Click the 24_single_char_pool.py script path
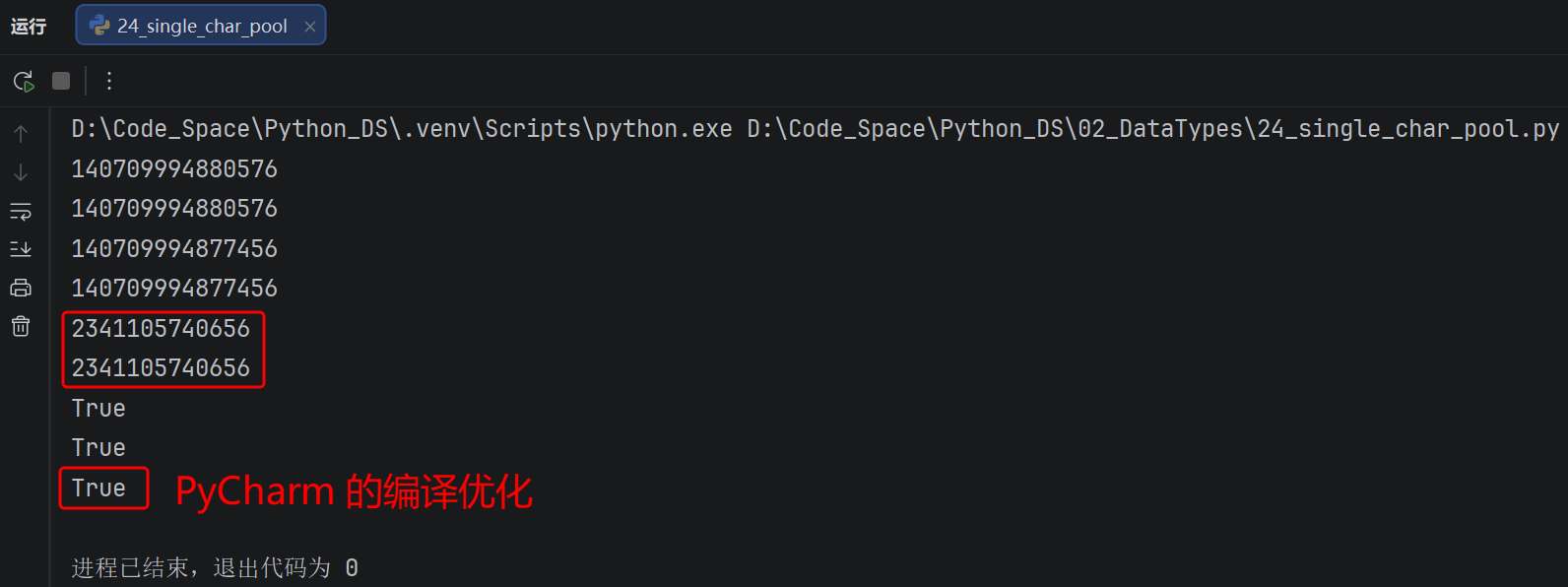This screenshot has height=587, width=1568. [1153, 129]
